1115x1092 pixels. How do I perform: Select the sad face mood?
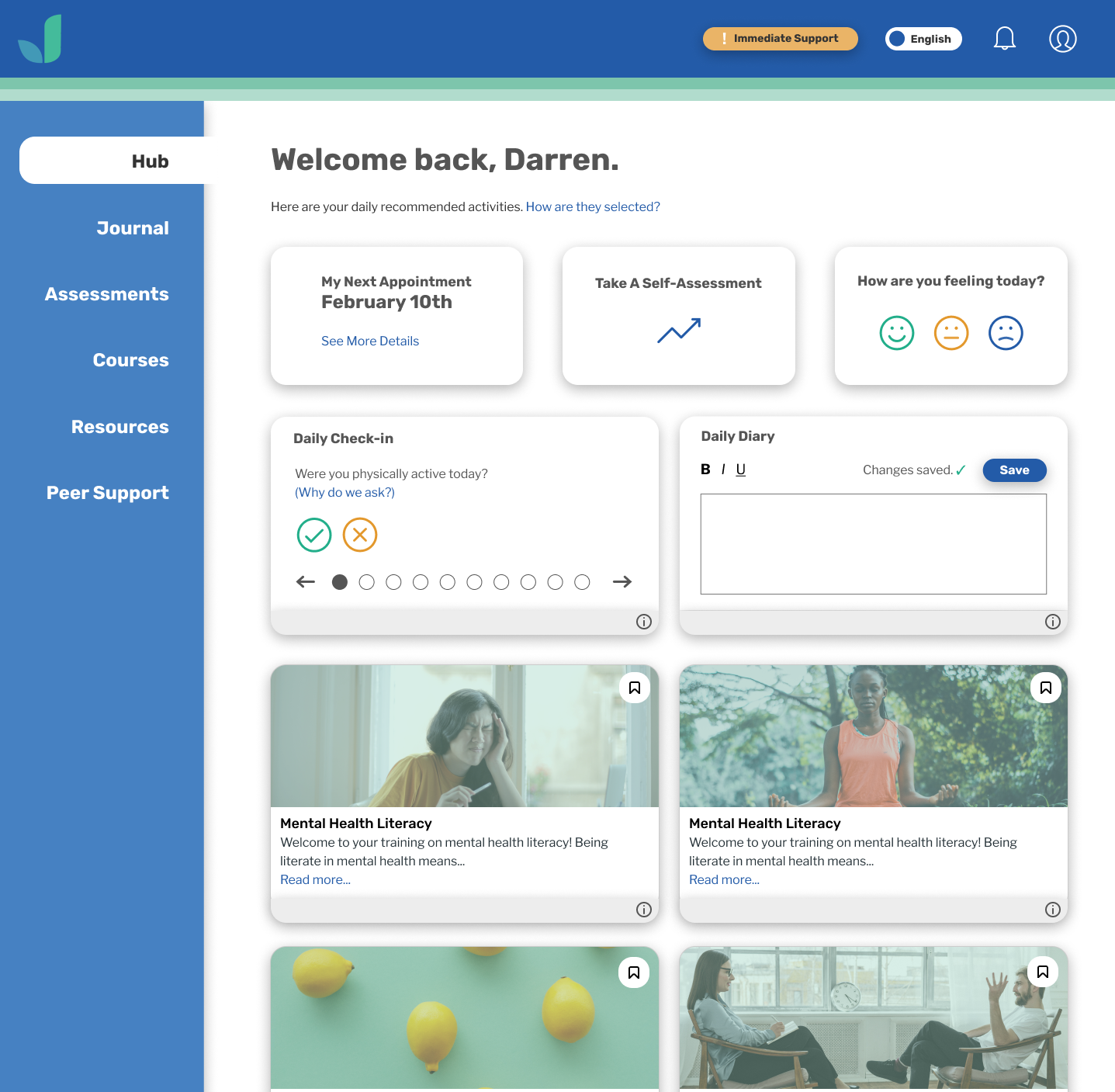1005,333
